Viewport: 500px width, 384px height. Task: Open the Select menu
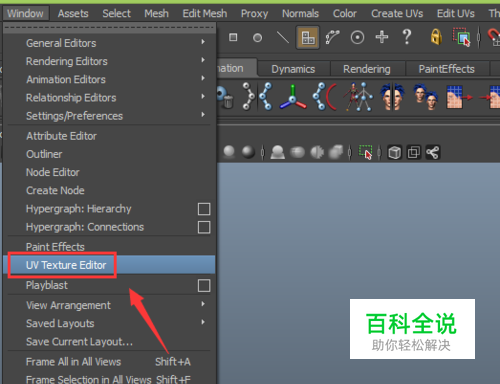click(x=116, y=13)
